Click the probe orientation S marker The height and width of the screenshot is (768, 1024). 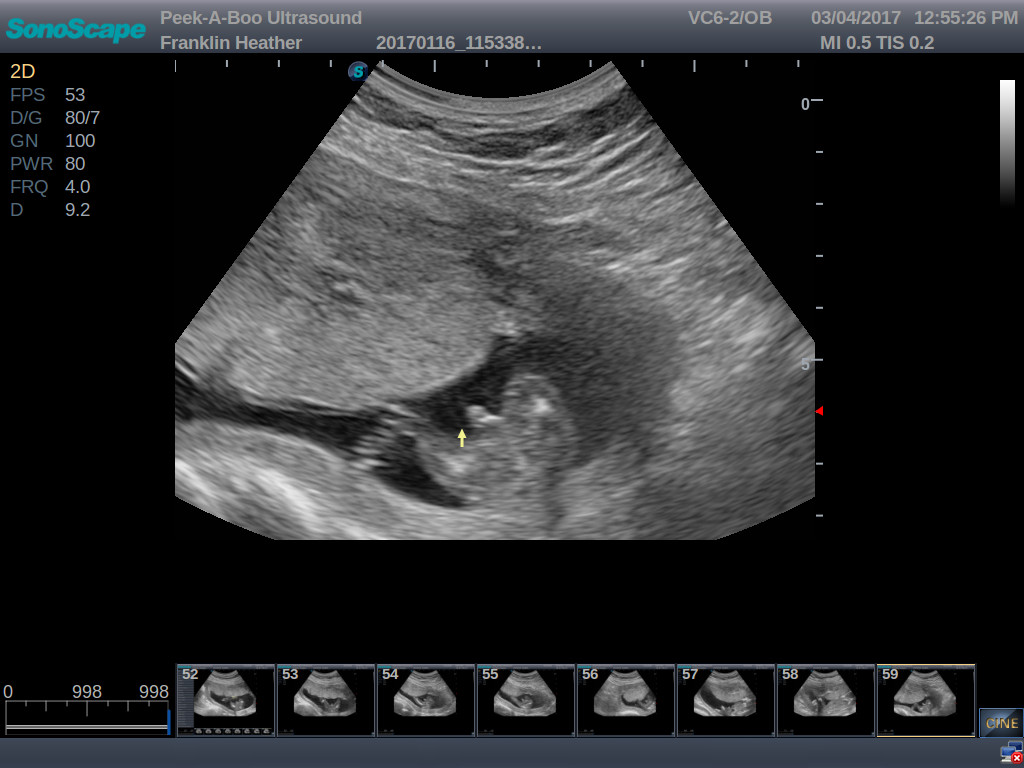click(358, 71)
